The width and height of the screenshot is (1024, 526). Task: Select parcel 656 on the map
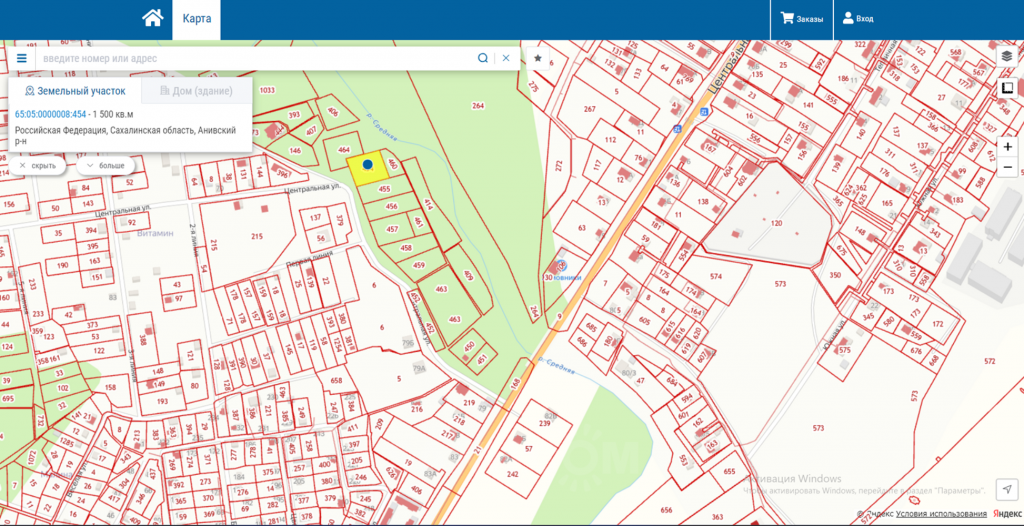[x=666, y=510]
